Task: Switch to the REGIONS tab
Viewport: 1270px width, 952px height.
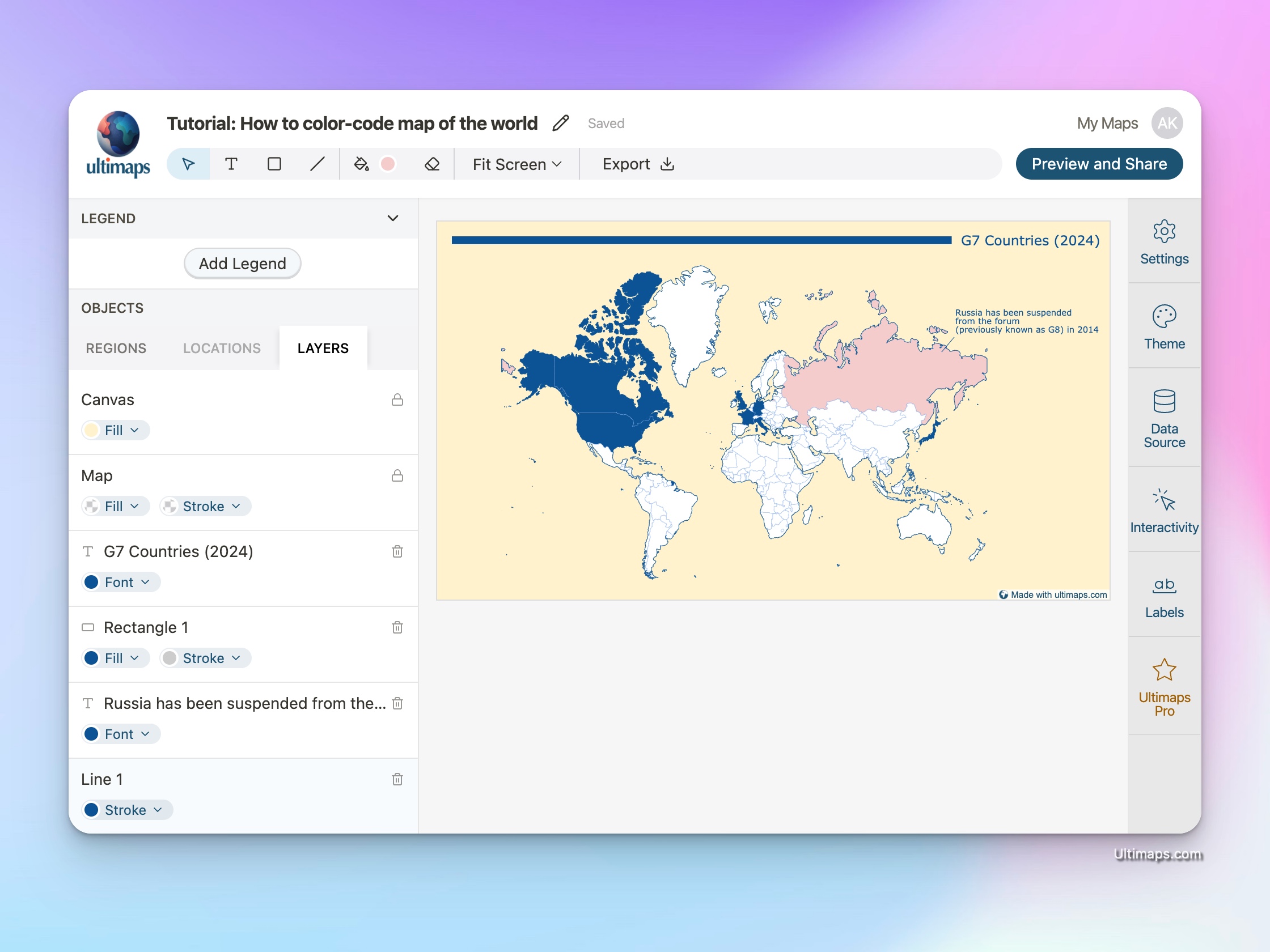Action: pos(116,348)
